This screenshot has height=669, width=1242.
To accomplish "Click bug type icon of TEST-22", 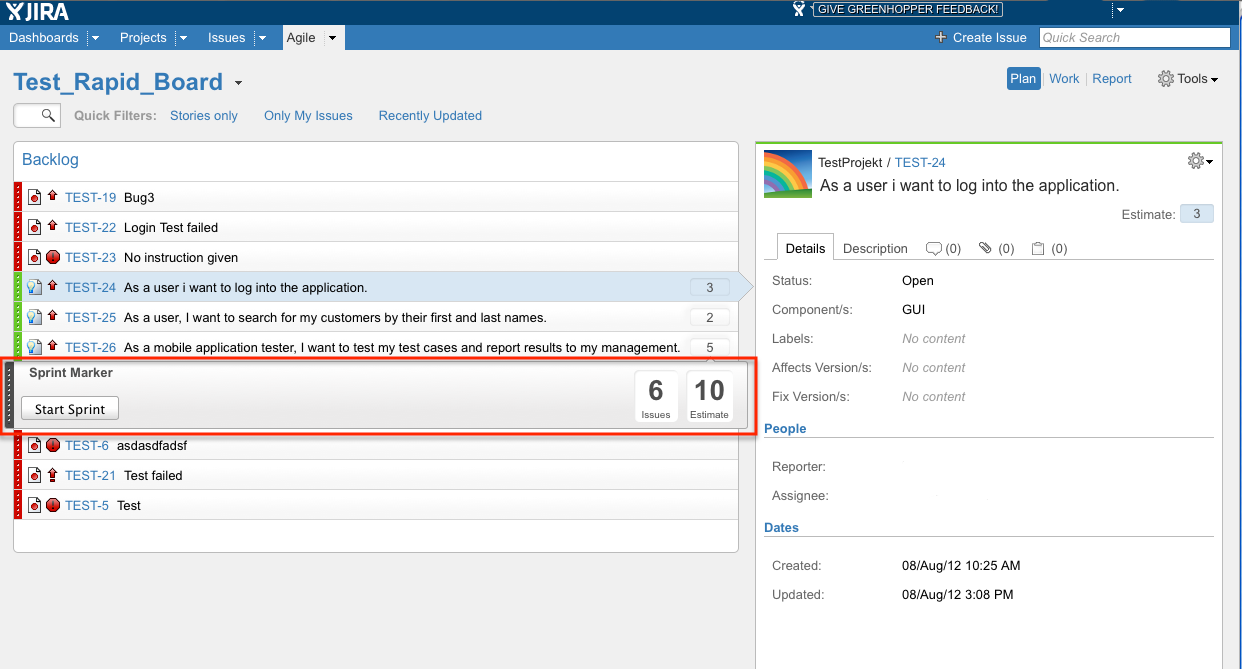I will click(34, 227).
